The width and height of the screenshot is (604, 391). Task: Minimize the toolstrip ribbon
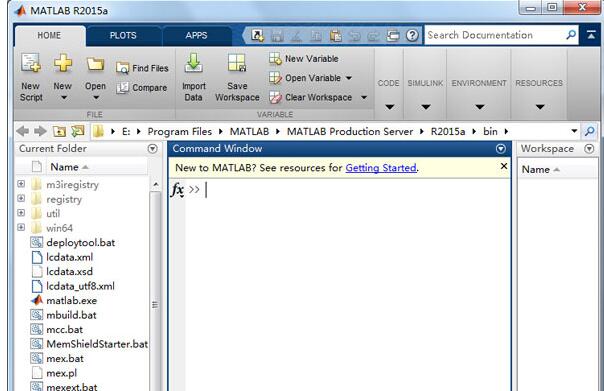point(591,35)
